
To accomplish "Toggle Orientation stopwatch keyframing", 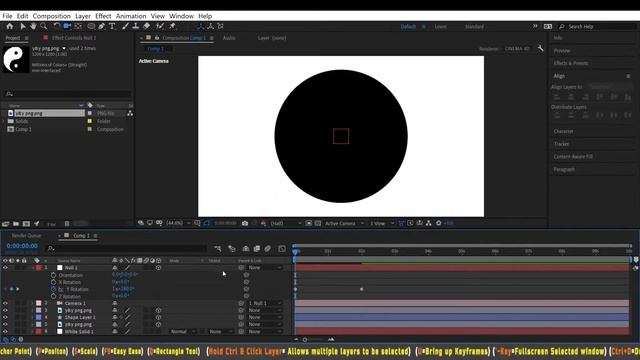I will tap(53, 275).
